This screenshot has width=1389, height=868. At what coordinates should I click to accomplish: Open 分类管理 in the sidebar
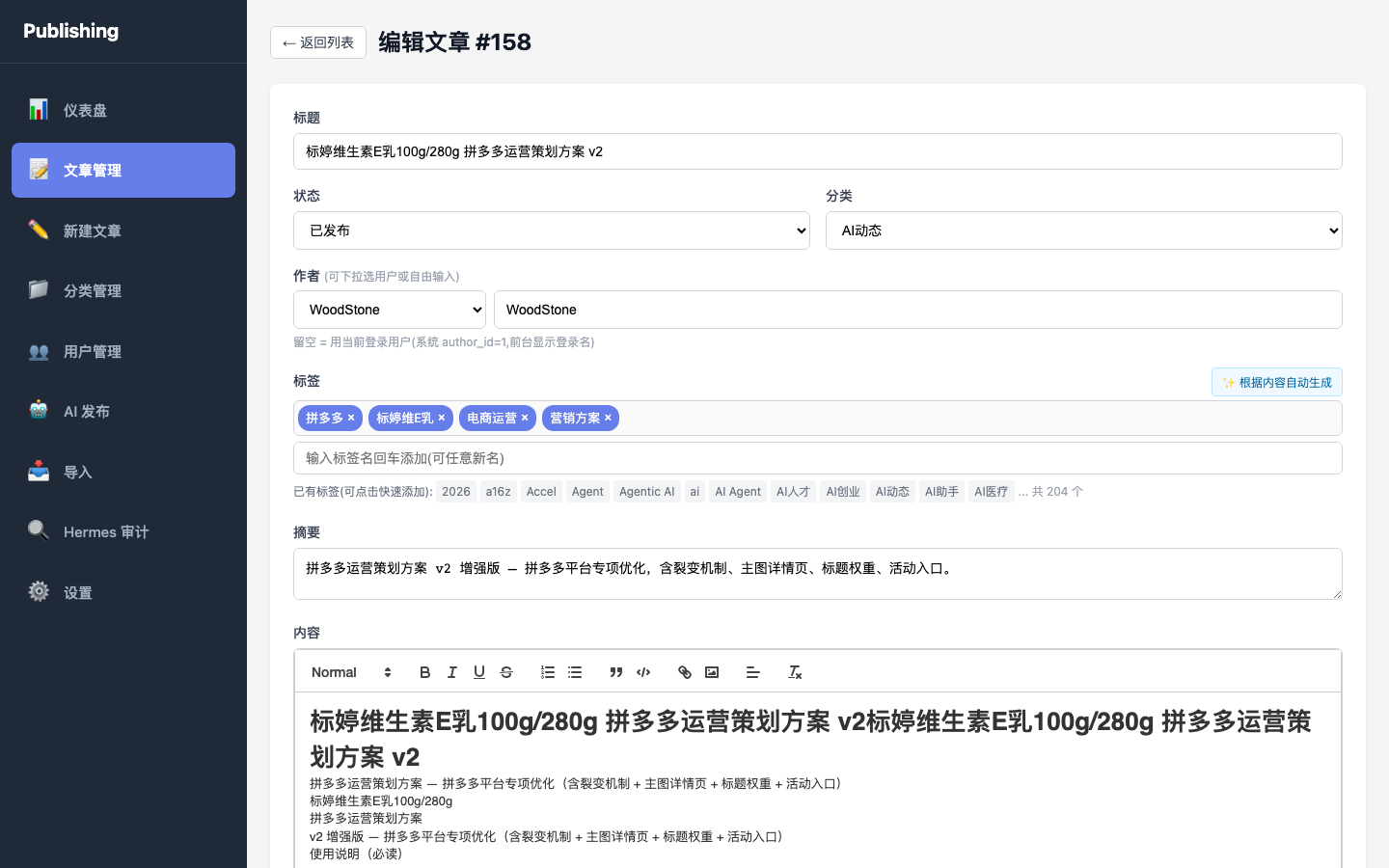(x=123, y=290)
